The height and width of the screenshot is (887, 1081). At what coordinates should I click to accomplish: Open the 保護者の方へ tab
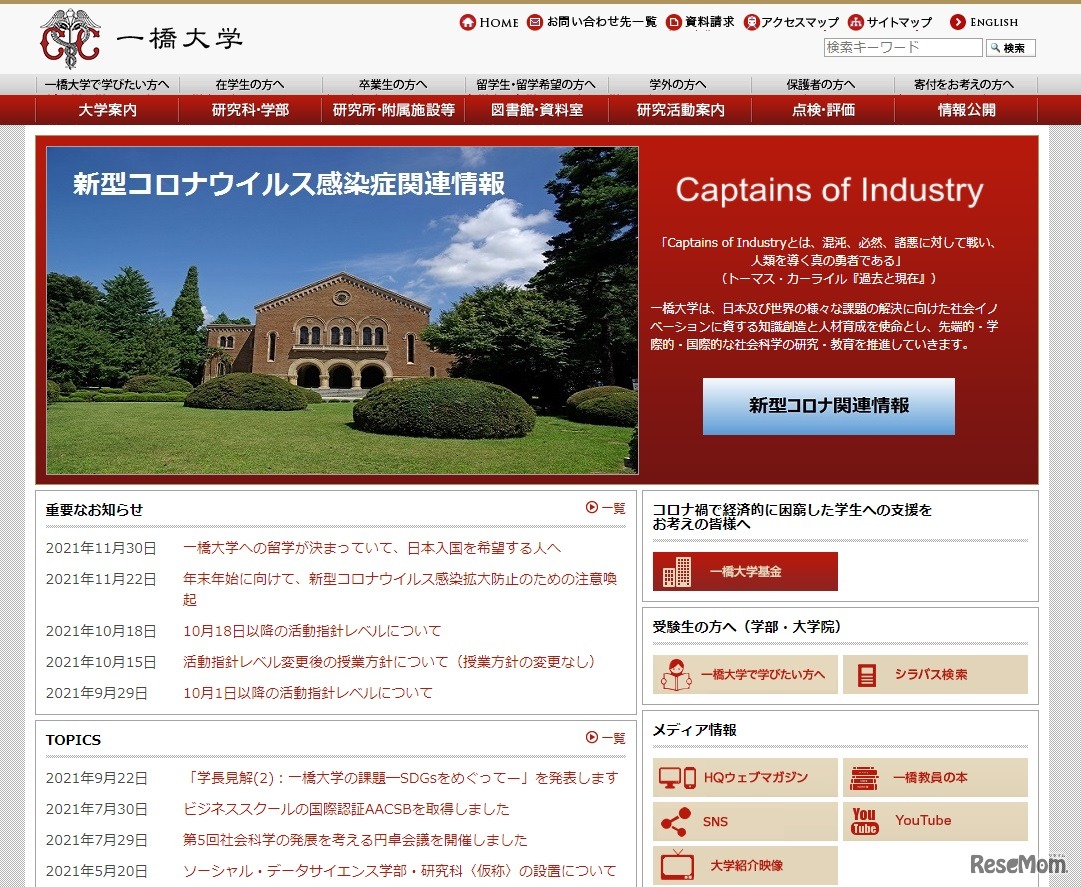coord(821,84)
